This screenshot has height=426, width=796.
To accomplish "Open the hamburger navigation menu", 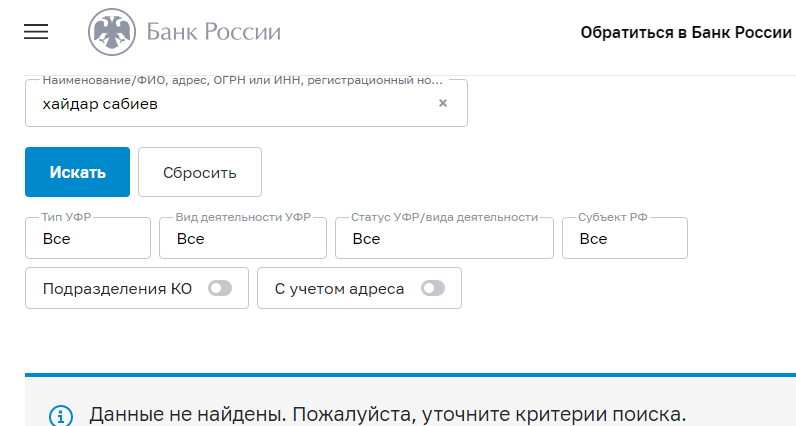I will pyautogui.click(x=36, y=32).
